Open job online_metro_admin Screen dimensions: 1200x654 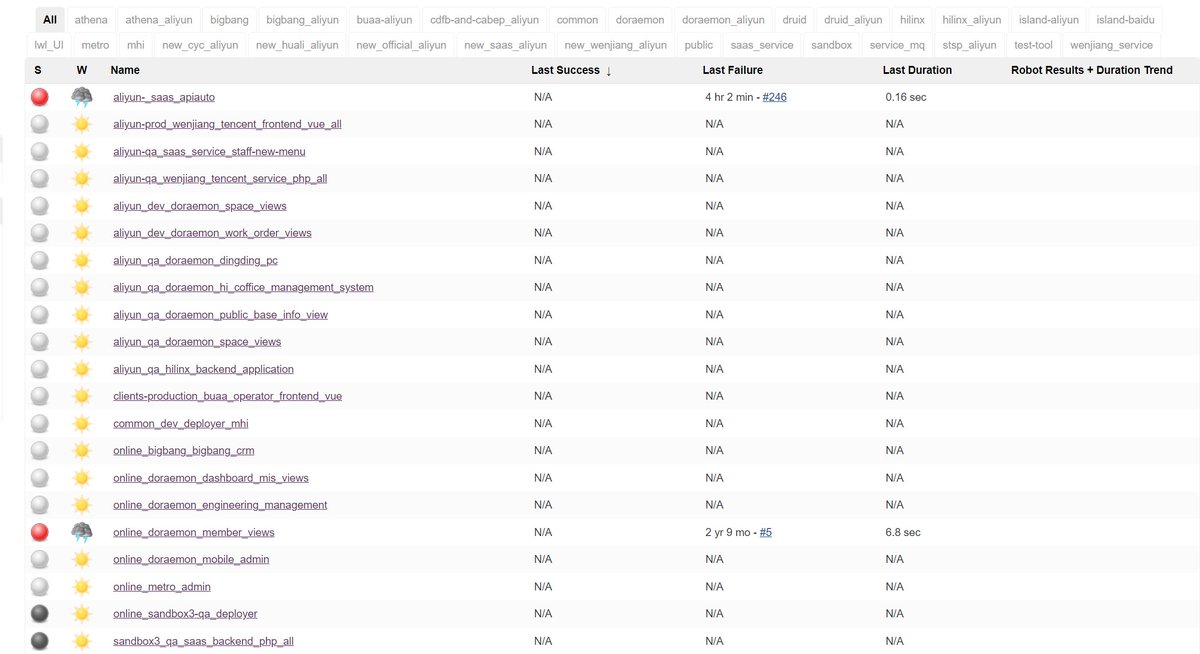(x=162, y=586)
